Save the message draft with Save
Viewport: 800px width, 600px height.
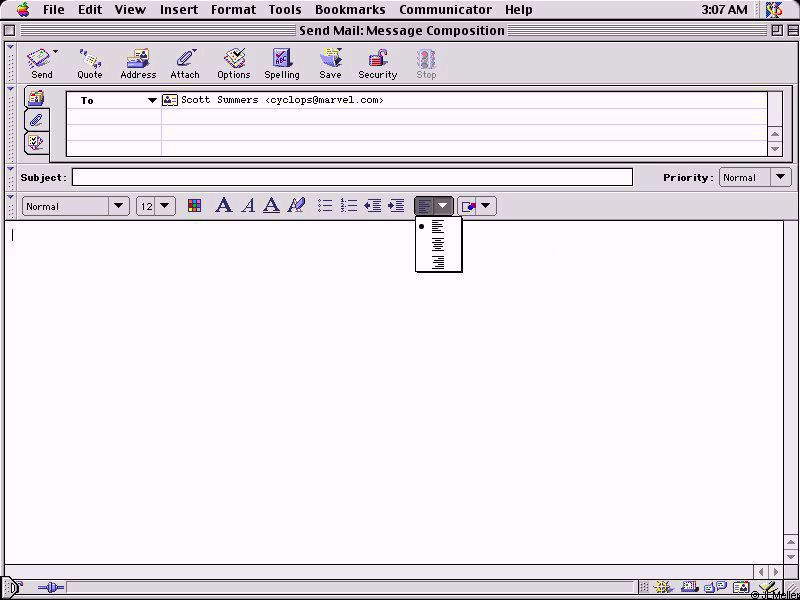point(330,64)
